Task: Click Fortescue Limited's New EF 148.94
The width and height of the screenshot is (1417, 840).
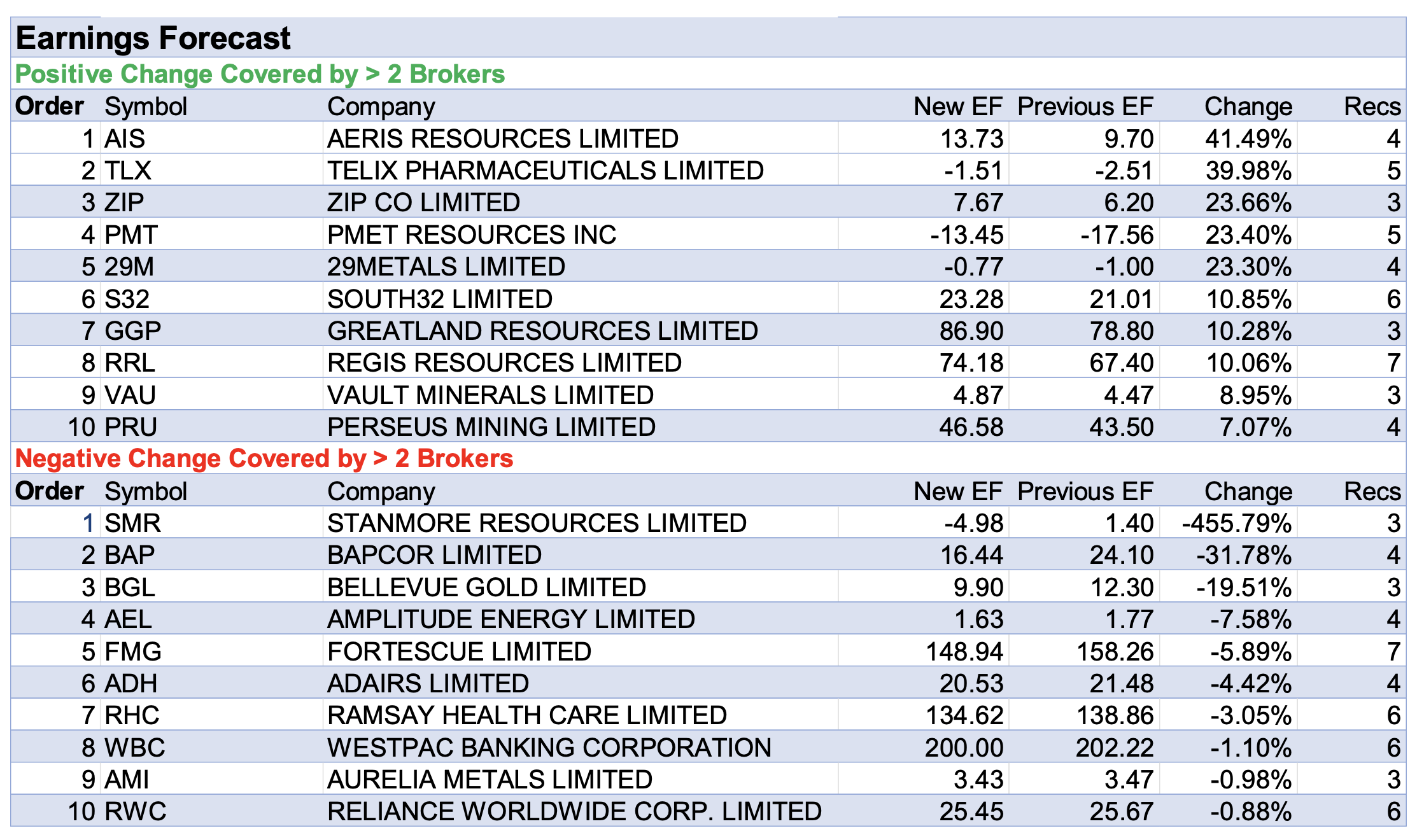Action: click(964, 652)
